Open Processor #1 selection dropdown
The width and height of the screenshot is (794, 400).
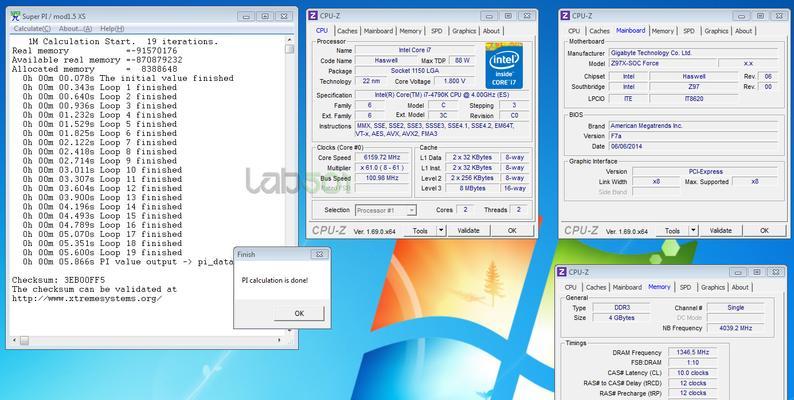coord(386,210)
